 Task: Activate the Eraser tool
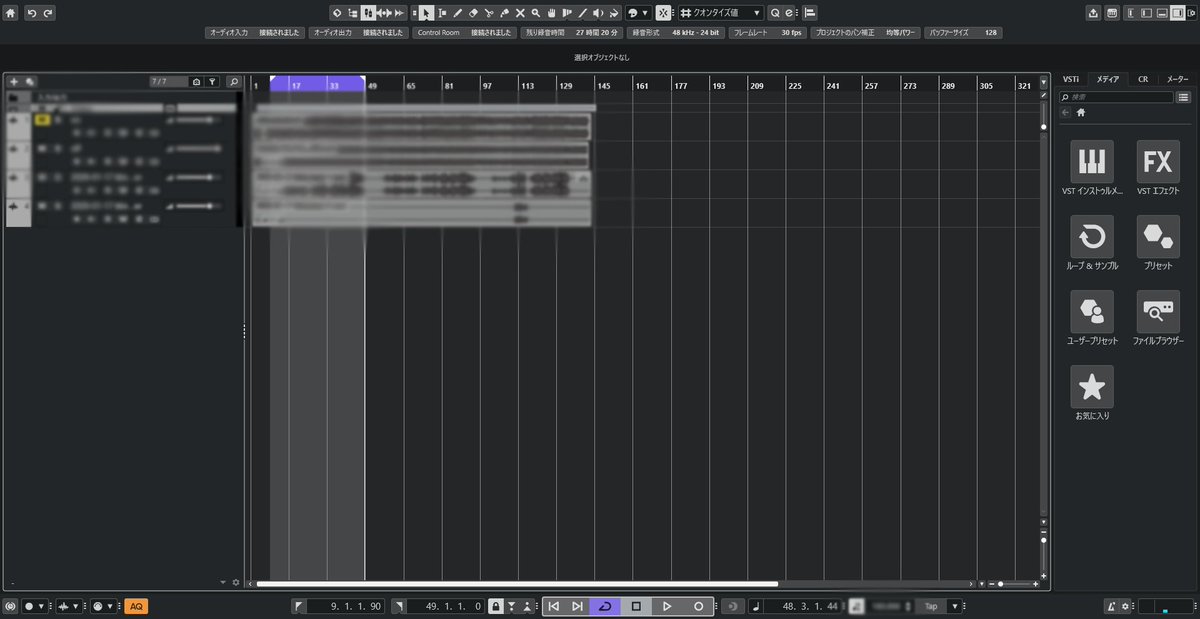(473, 13)
